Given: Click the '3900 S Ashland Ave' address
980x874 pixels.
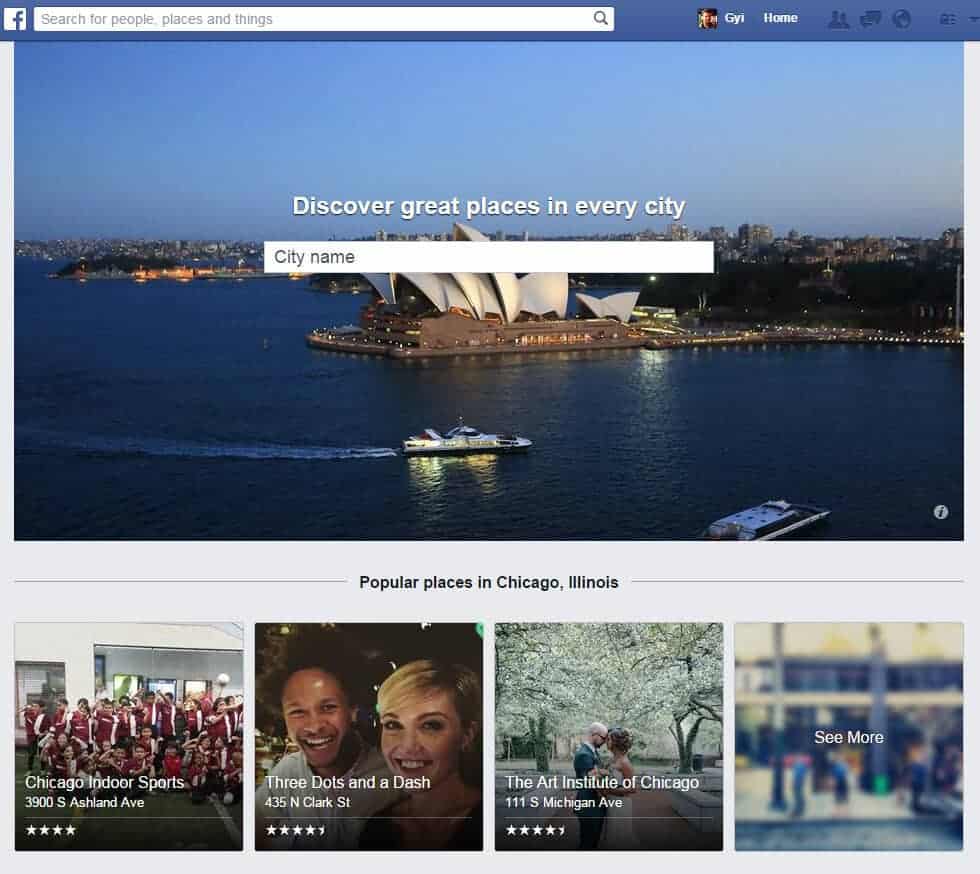Looking at the screenshot, I should 84,802.
